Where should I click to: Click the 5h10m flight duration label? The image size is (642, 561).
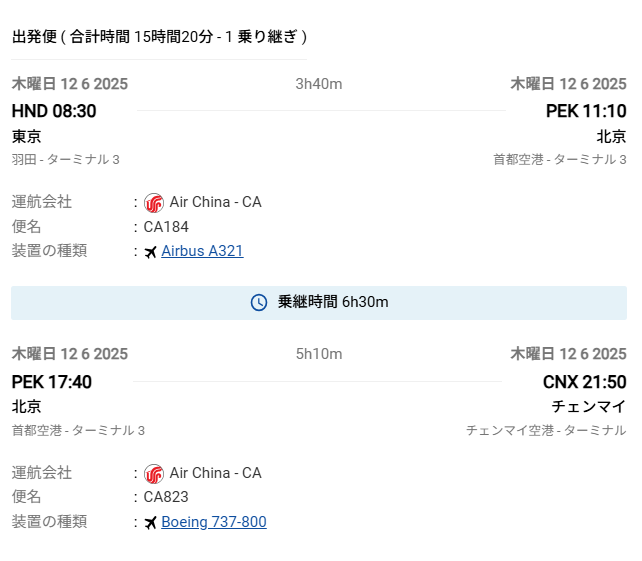[x=319, y=354]
